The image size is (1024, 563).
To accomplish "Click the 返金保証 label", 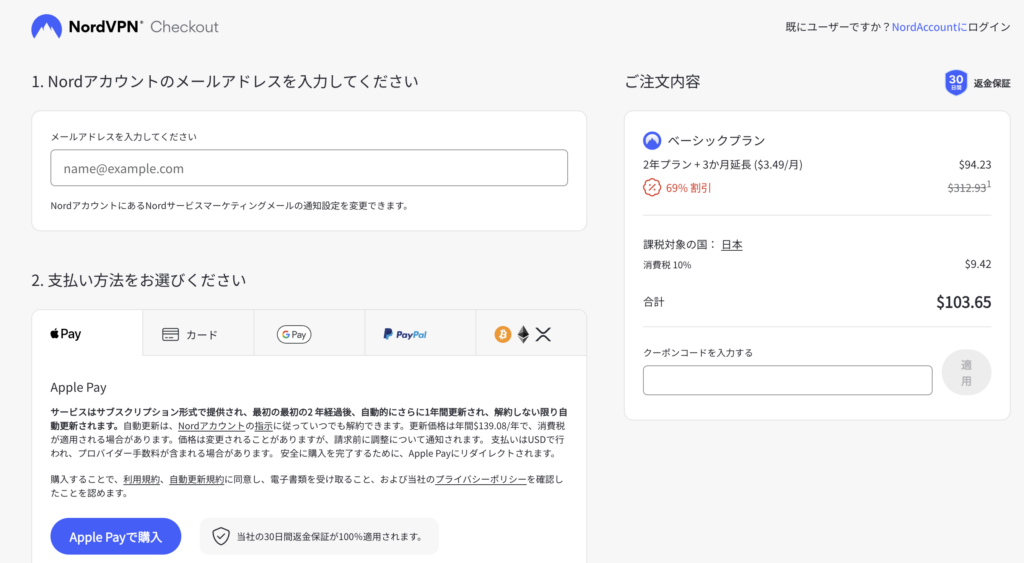I will click(x=992, y=83).
